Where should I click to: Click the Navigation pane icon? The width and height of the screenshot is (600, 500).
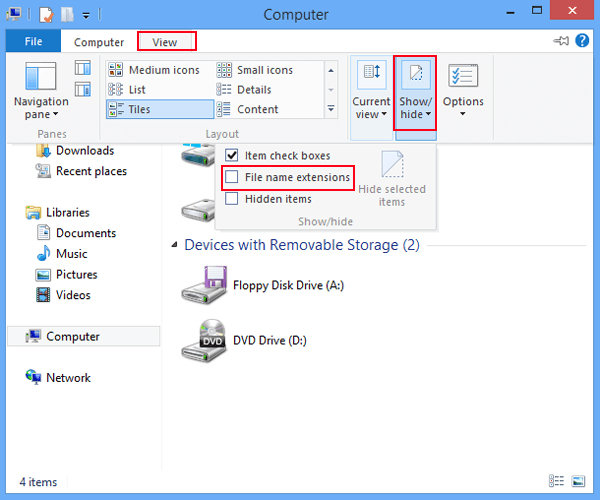(41, 75)
